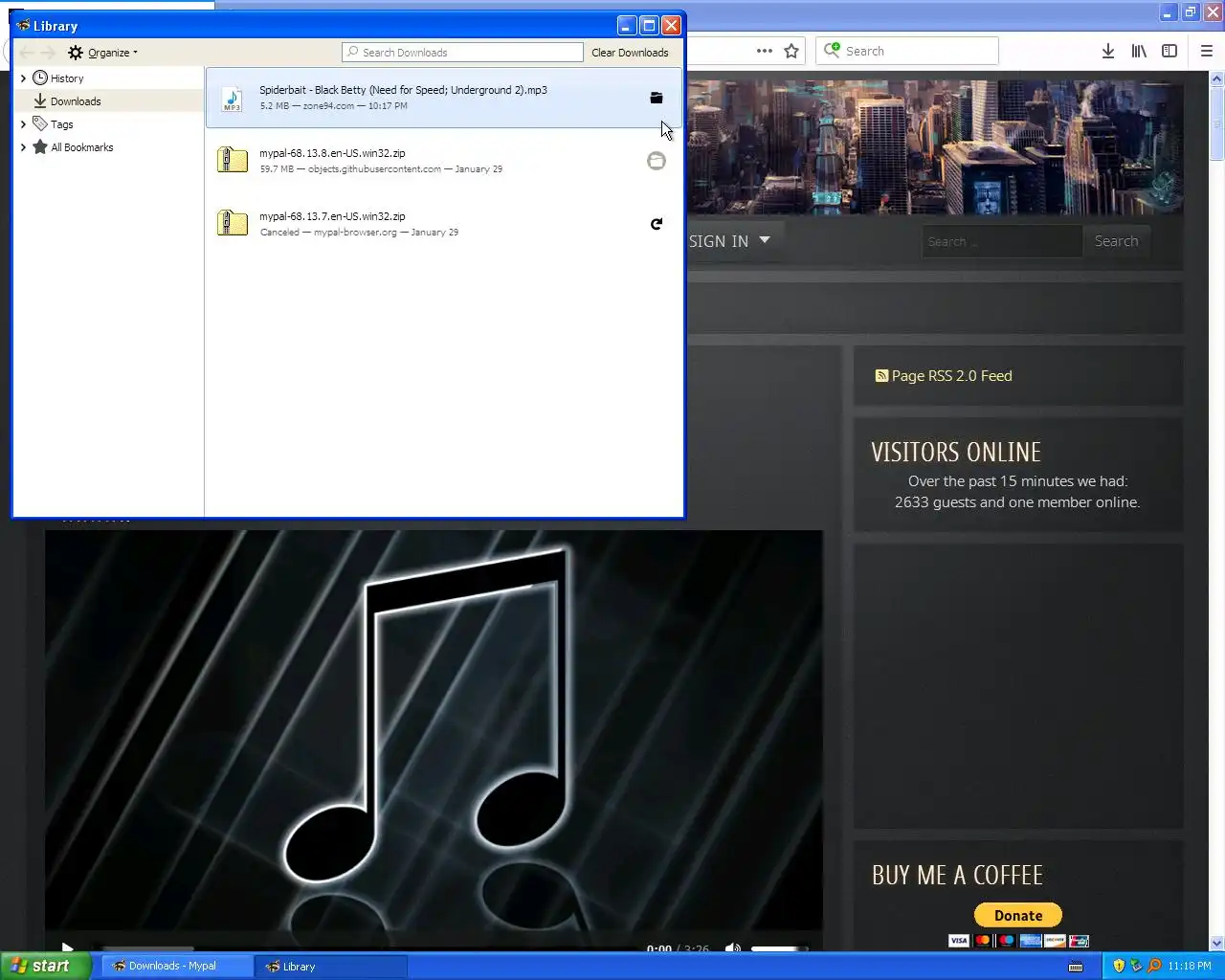Click the zip icon of mypal-68.13.7.en-US.win32.zip

coord(232,223)
